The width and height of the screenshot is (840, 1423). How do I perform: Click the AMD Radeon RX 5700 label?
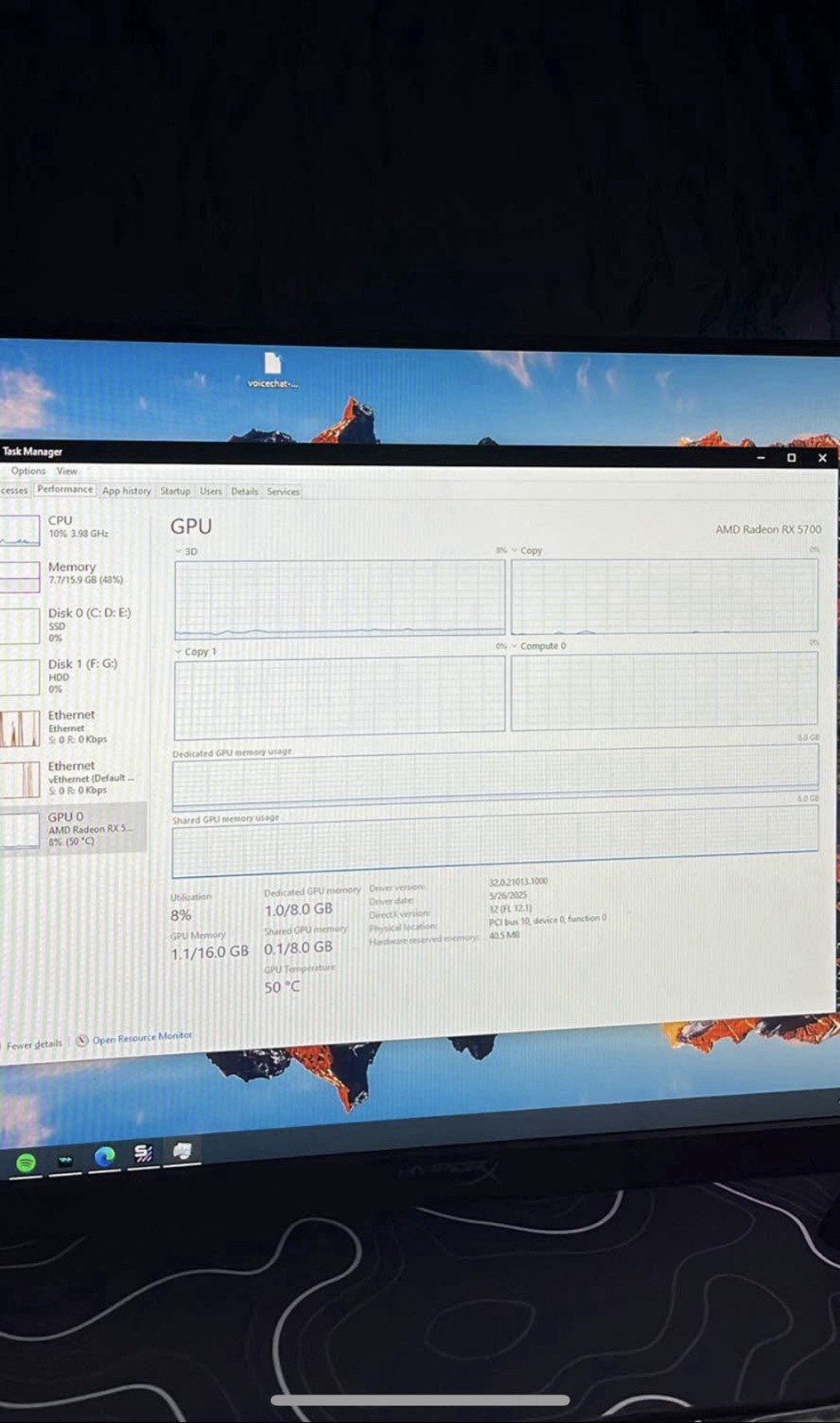[768, 528]
